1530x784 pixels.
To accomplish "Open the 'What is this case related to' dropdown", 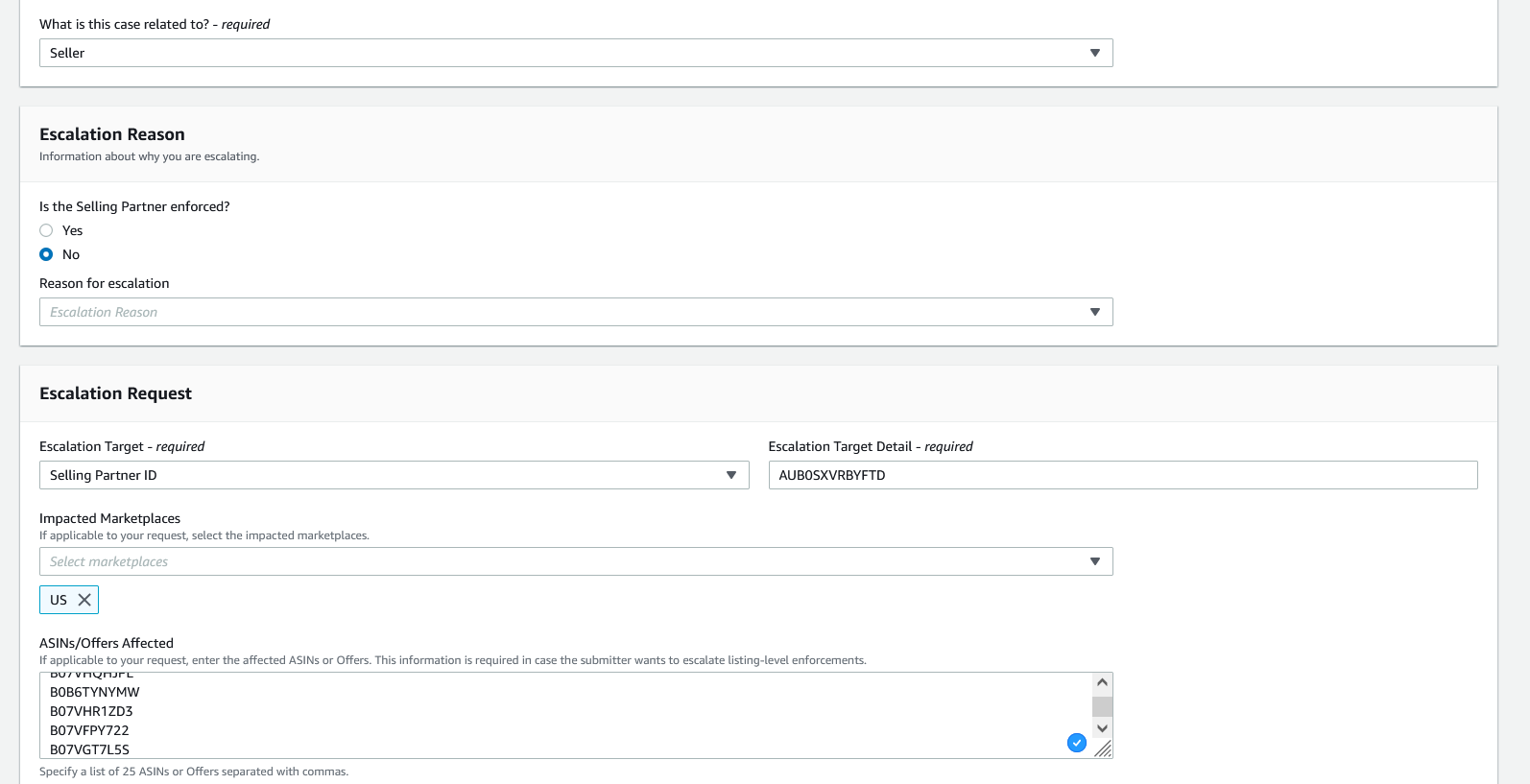I will tap(576, 53).
